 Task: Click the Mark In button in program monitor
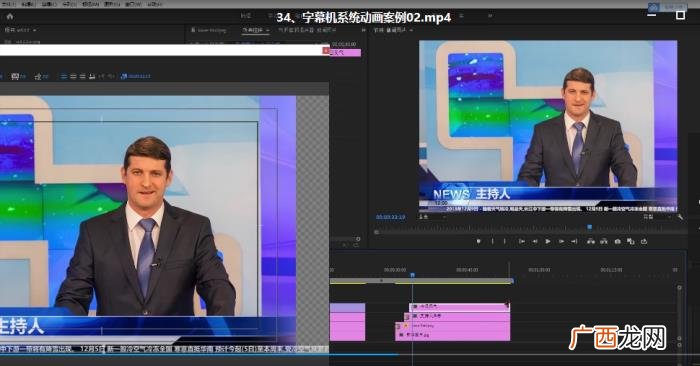click(492, 241)
